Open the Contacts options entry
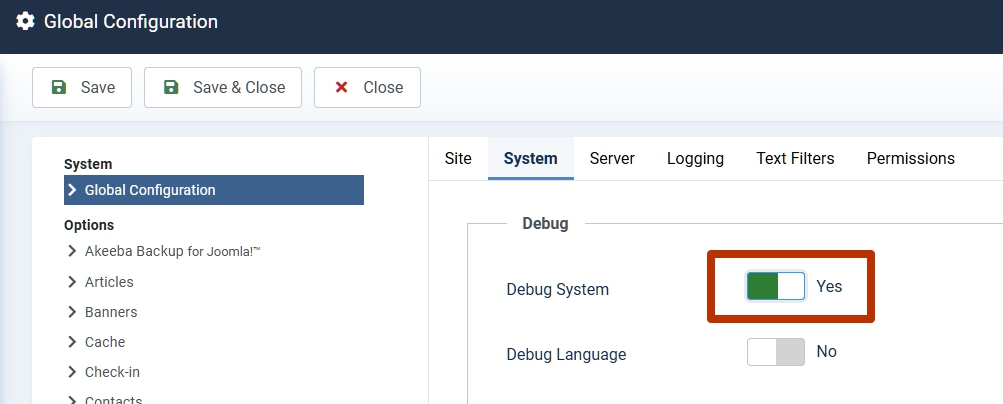This screenshot has height=404, width=1003. click(113, 399)
